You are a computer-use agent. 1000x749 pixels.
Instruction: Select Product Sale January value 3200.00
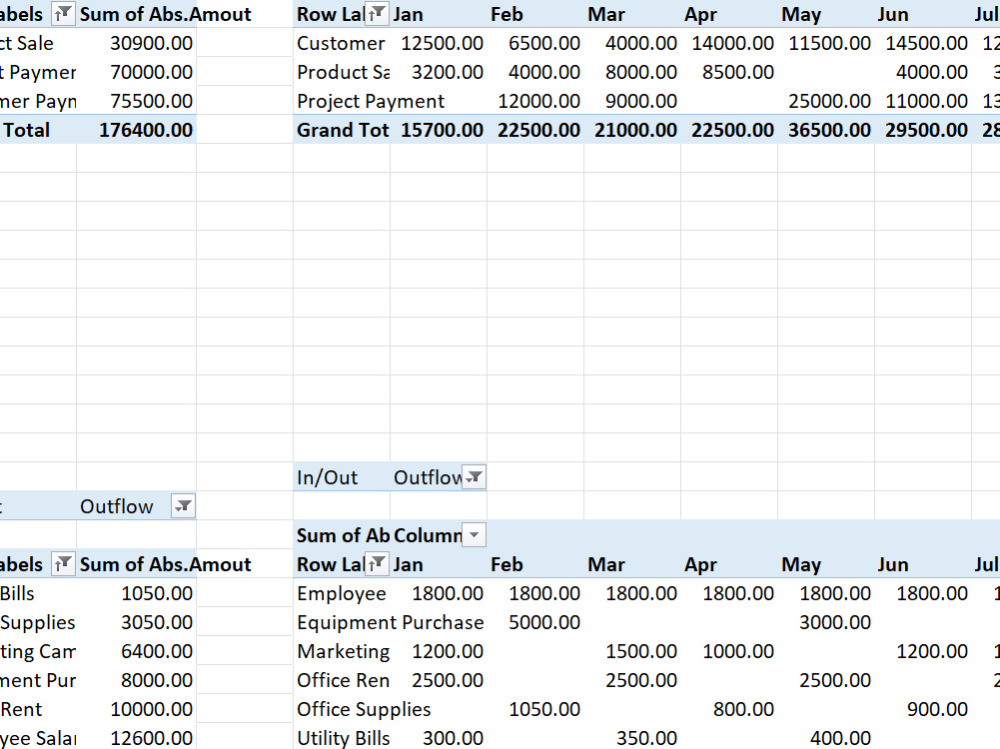click(x=439, y=72)
